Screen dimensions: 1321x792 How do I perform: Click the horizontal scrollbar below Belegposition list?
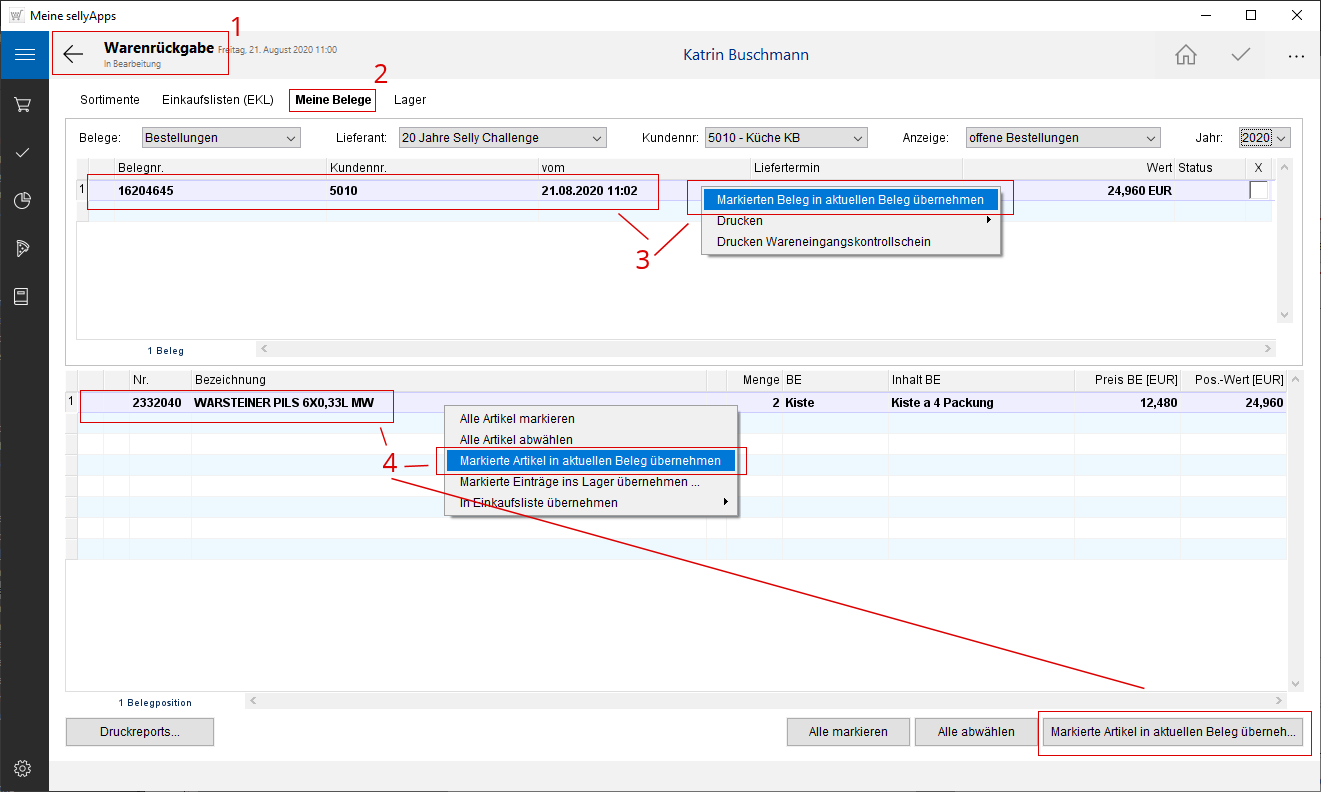[765, 701]
